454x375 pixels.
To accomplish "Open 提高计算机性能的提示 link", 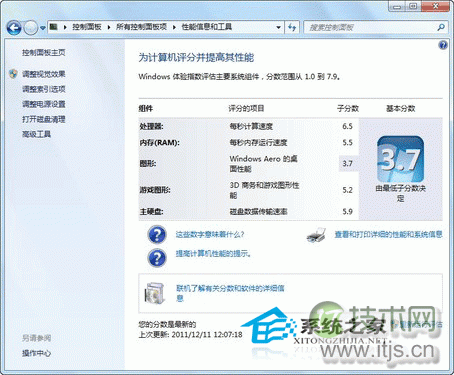I will 213,254.
